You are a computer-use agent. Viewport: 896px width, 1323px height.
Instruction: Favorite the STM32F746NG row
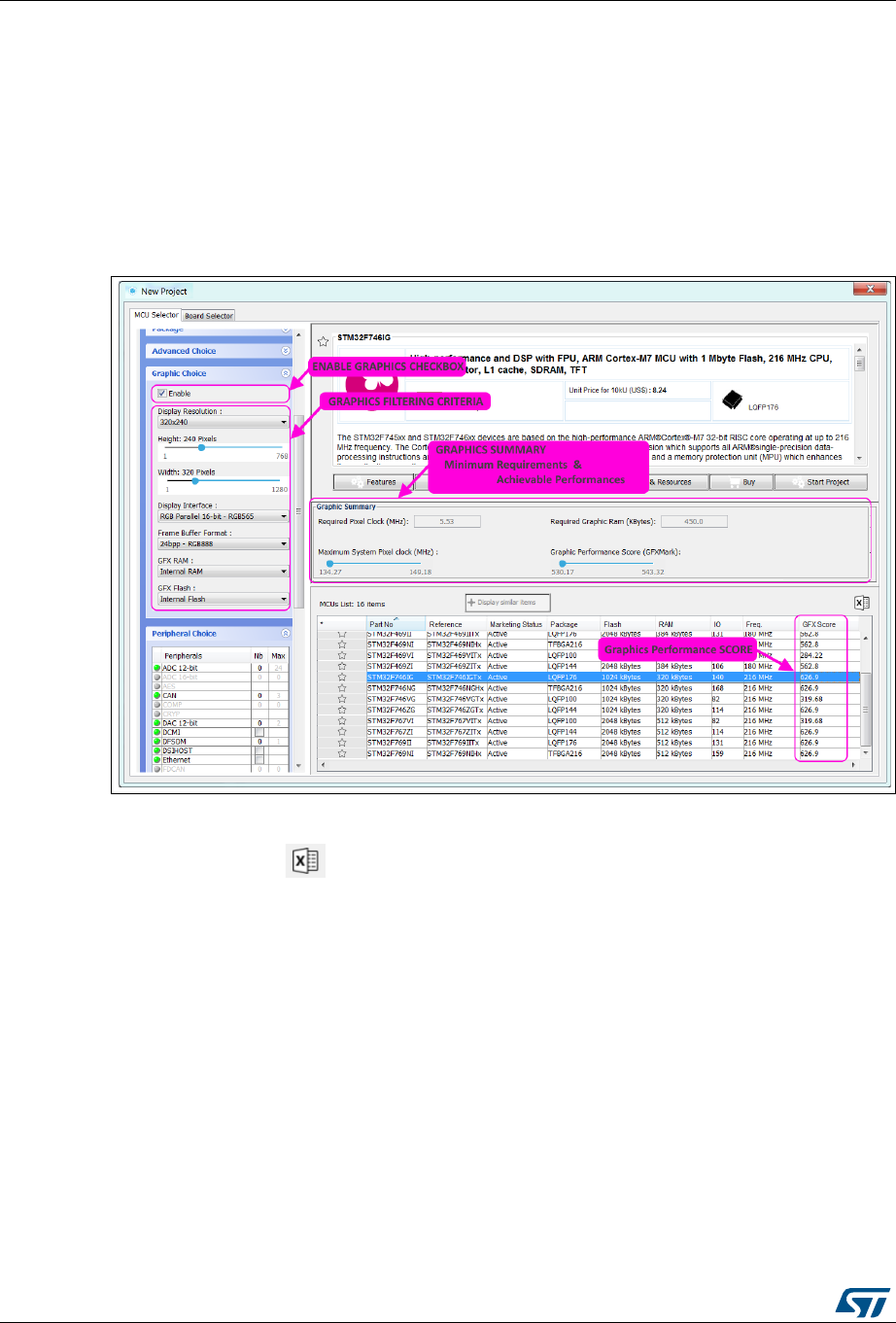[342, 688]
